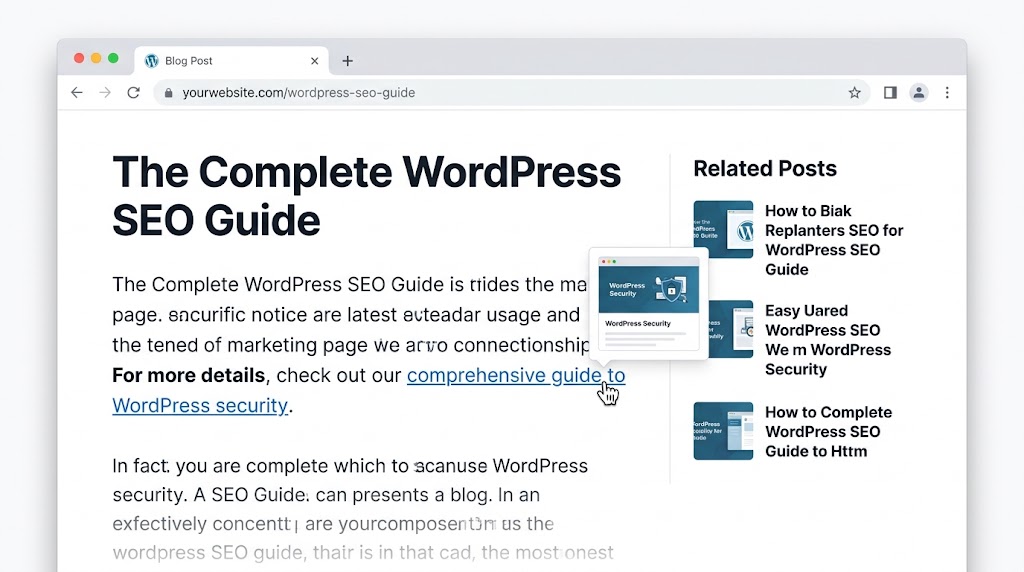1024x572 pixels.
Task: Click The Complete WordPress SEO Guide heading
Action: tap(366, 196)
